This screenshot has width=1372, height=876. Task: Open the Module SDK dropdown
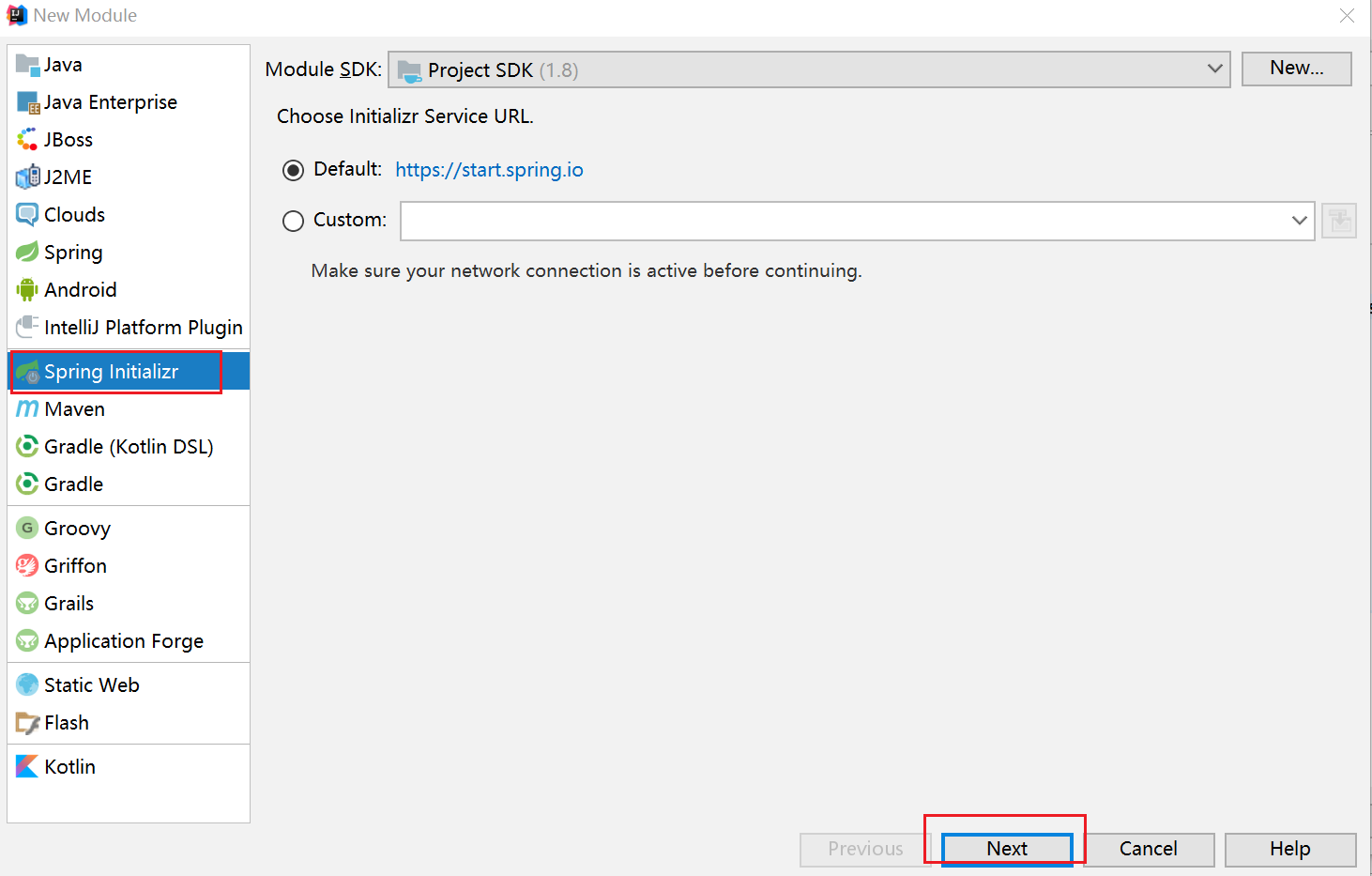1217,69
